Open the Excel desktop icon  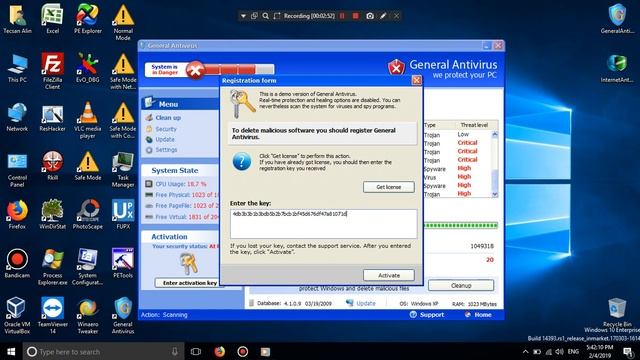[x=52, y=19]
